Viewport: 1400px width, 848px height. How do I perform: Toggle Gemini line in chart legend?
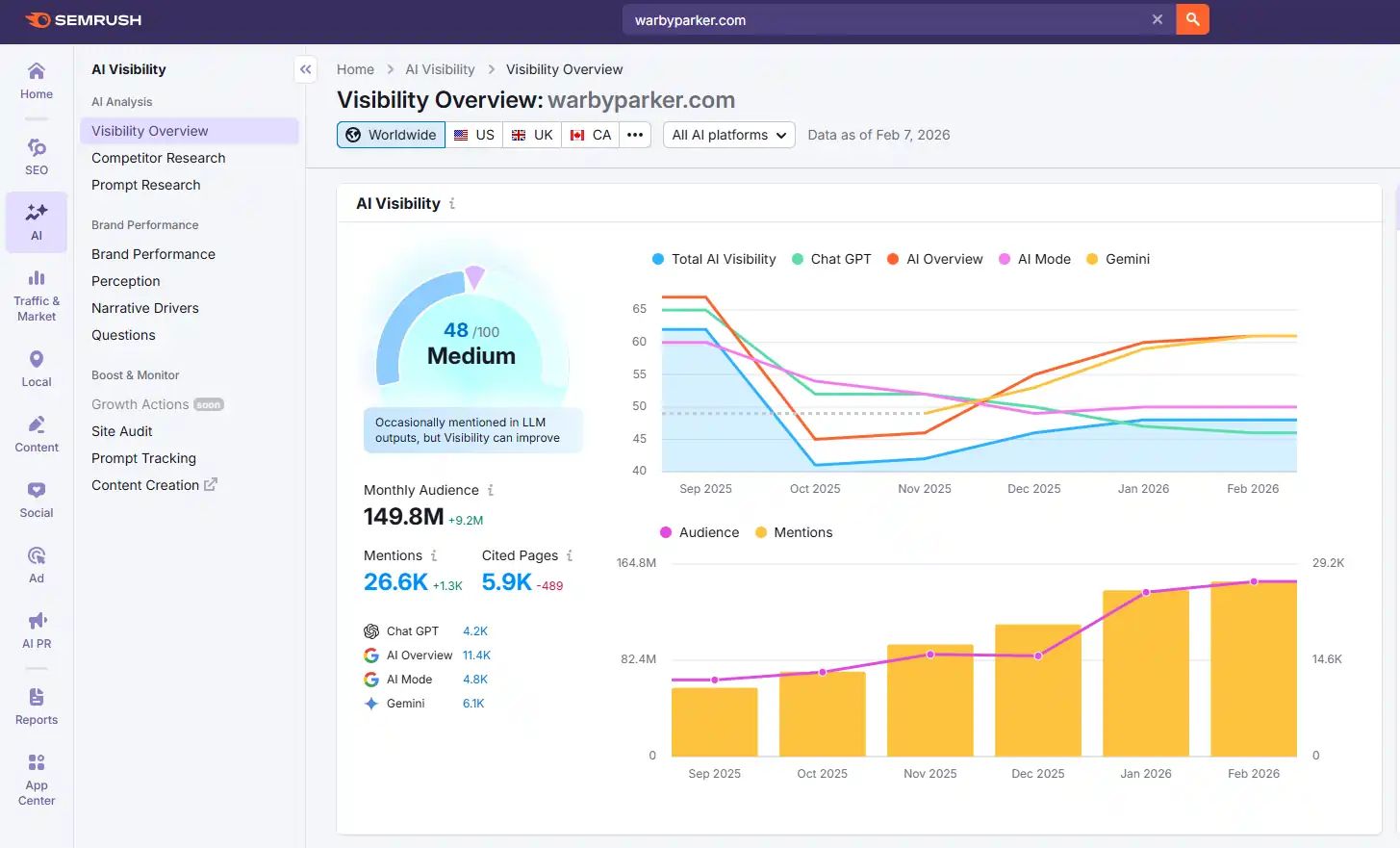click(1118, 259)
